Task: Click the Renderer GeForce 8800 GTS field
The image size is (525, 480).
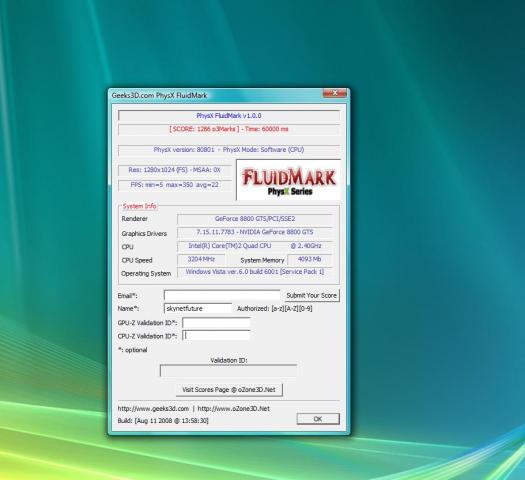Action: pyautogui.click(x=255, y=219)
